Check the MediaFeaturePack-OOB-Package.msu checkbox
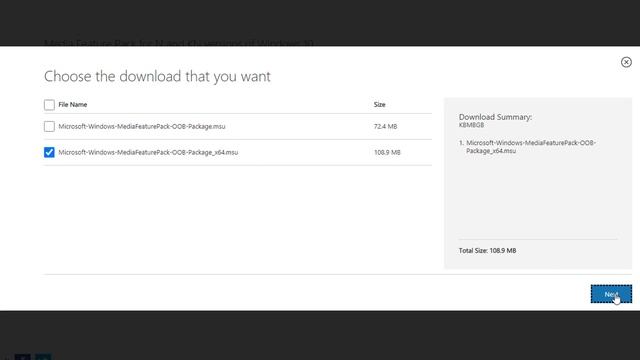Image resolution: width=640 pixels, height=360 pixels. [x=49, y=127]
